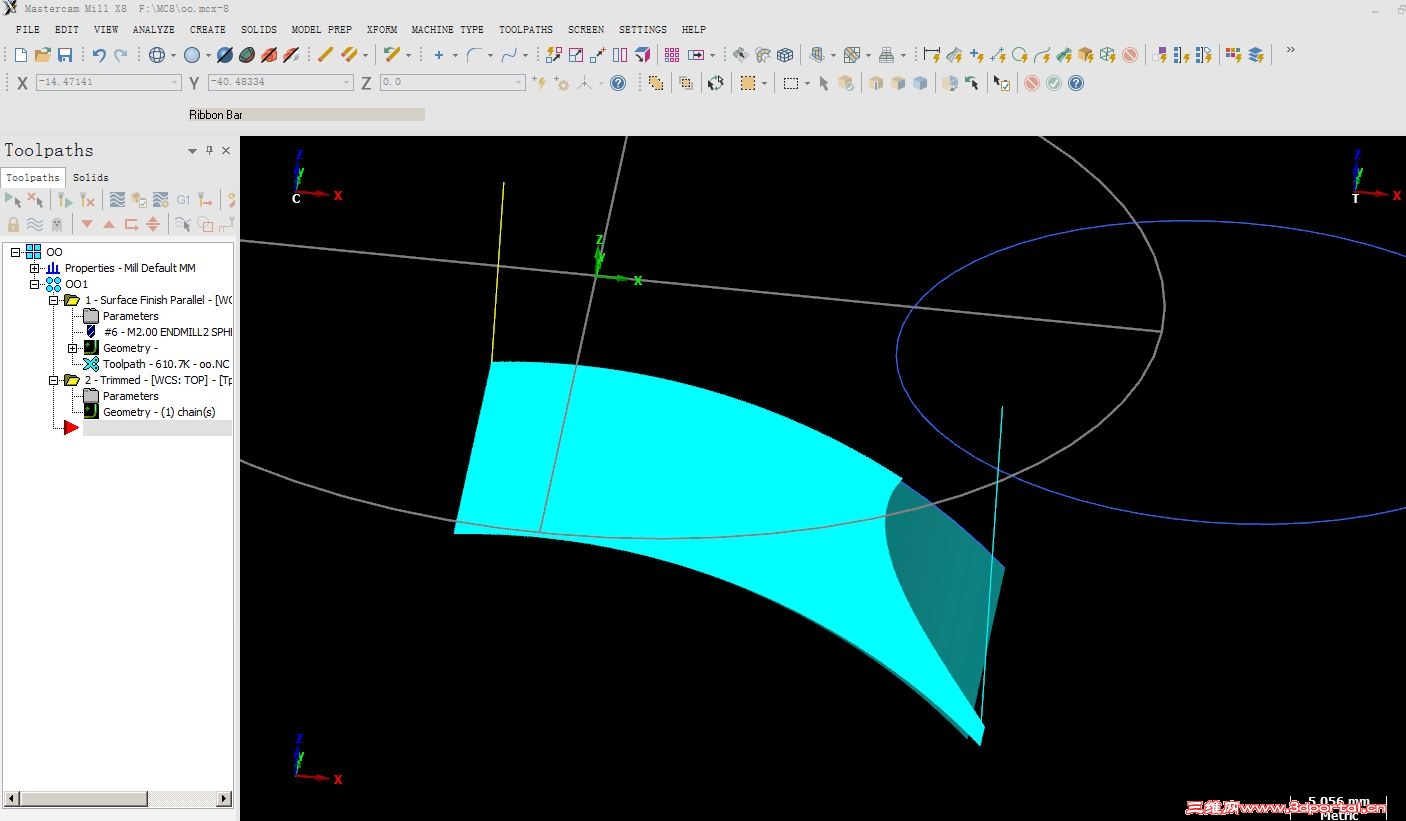This screenshot has width=1406, height=821.
Task: Open the X coordinate dropdown
Action: click(x=175, y=83)
